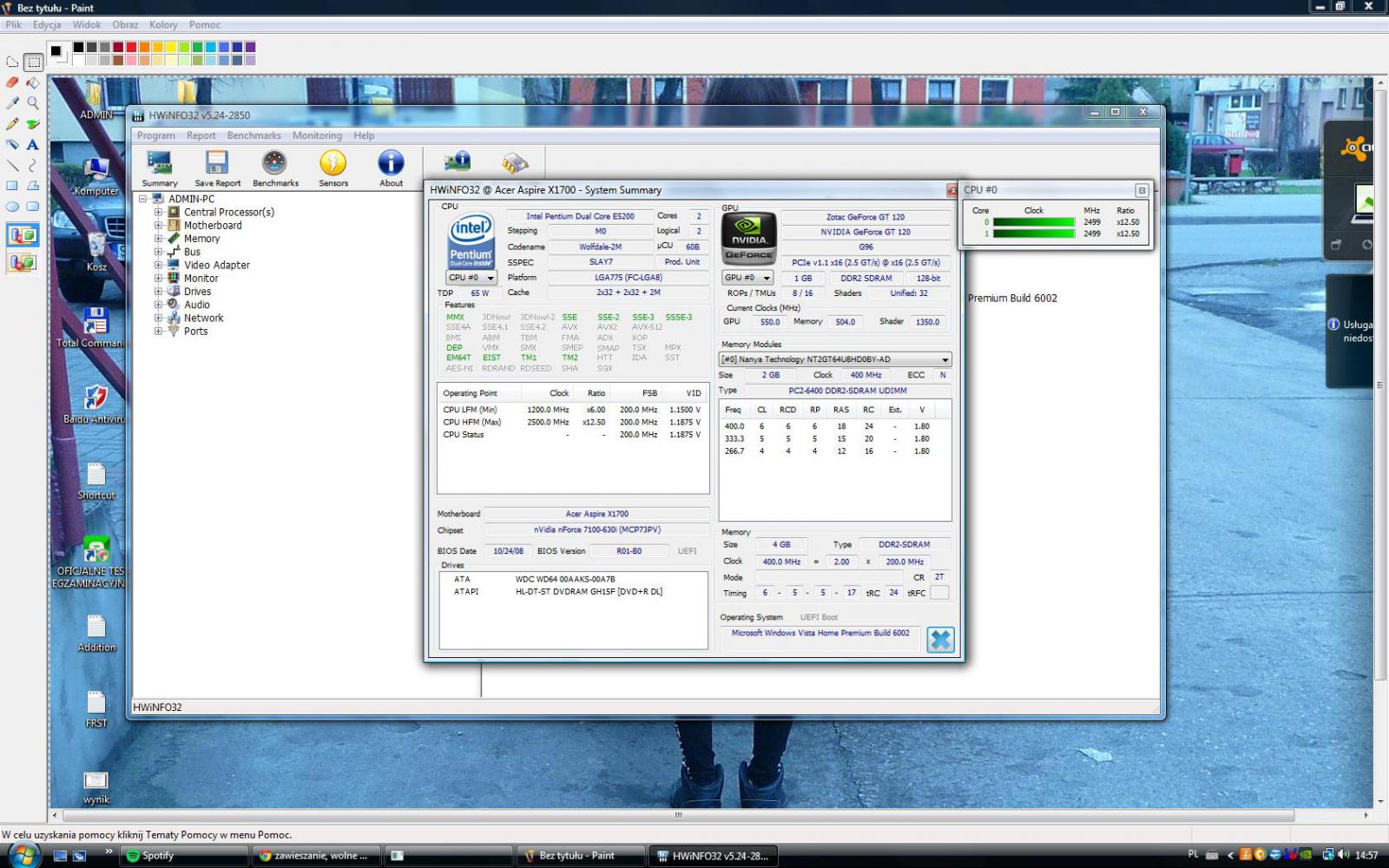
Task: Pick the bright red color swatch
Action: 131,47
